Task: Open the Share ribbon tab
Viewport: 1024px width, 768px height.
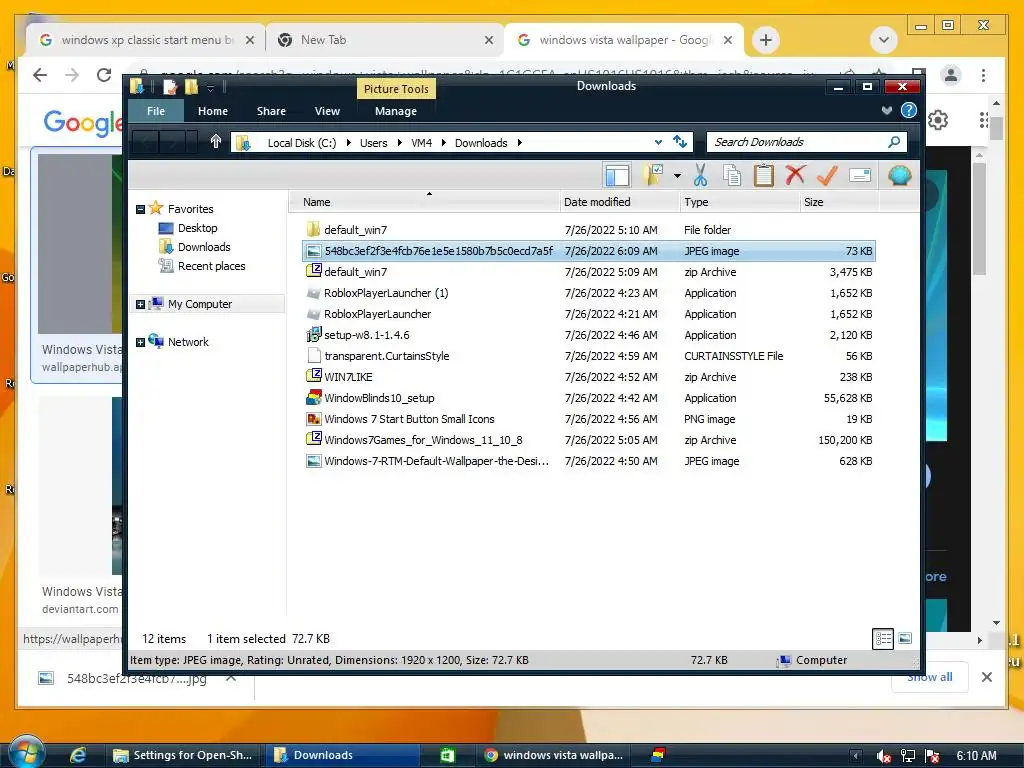Action: click(x=271, y=111)
